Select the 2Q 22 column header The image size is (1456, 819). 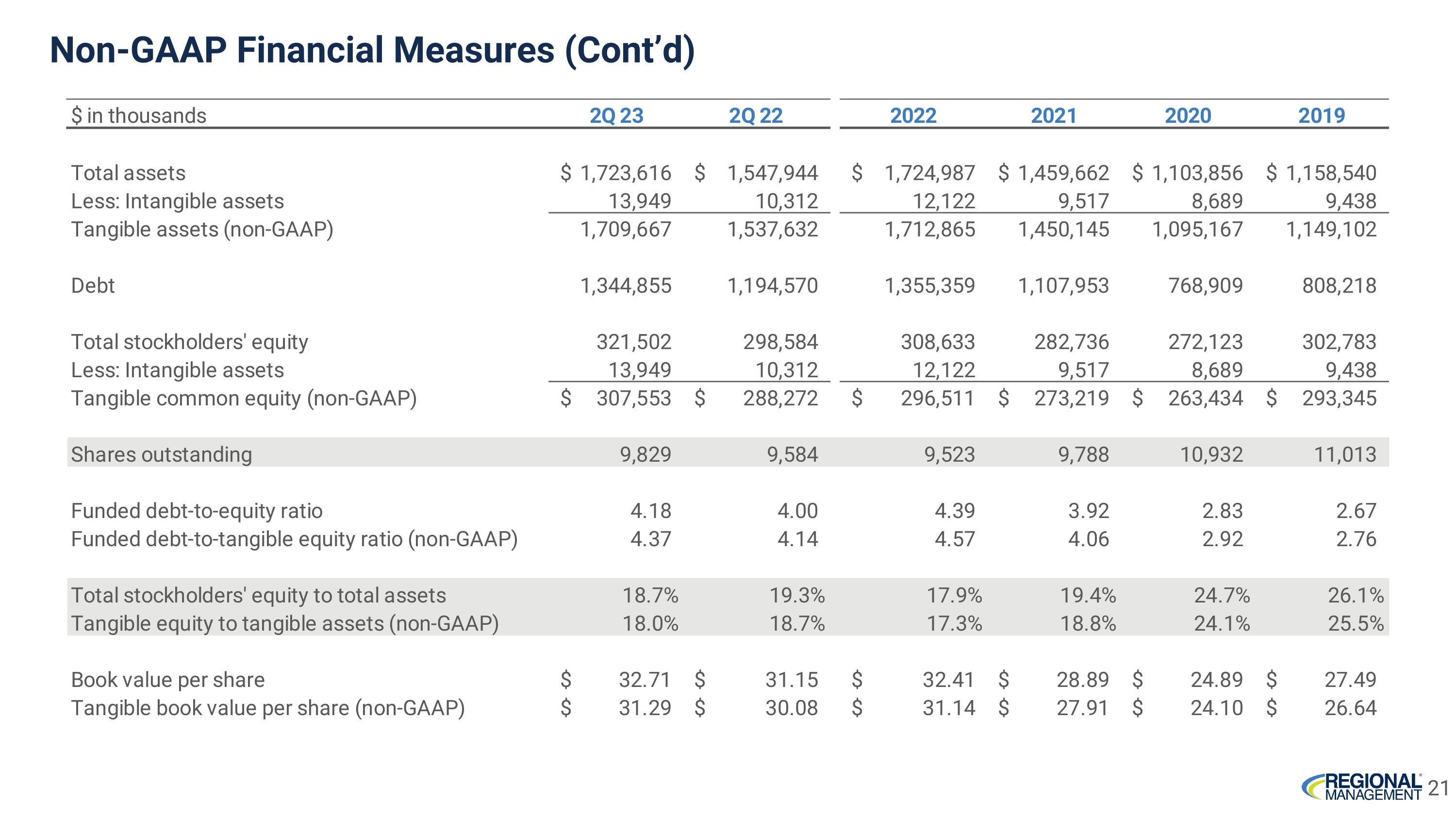coord(755,116)
